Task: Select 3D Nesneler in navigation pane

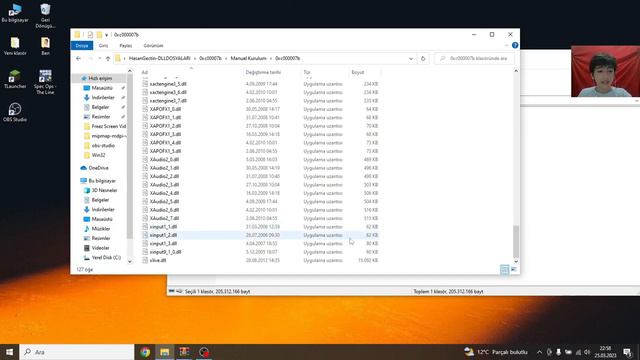Action: (x=101, y=190)
